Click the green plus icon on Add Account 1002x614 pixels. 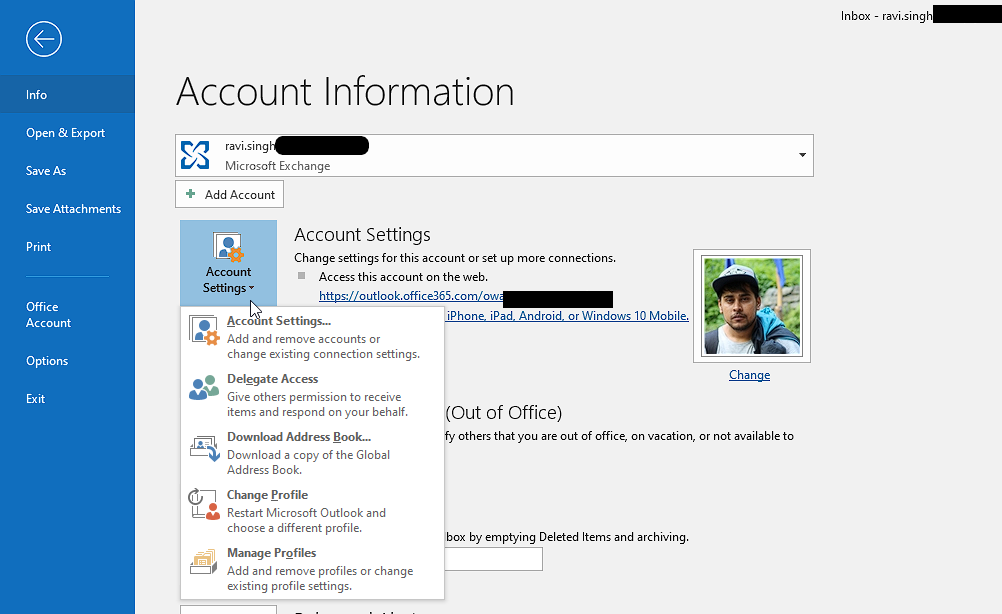pos(190,194)
